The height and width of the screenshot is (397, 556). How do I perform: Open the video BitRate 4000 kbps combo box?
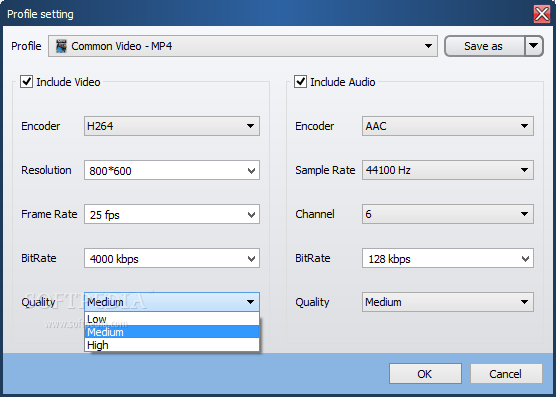pyautogui.click(x=172, y=258)
